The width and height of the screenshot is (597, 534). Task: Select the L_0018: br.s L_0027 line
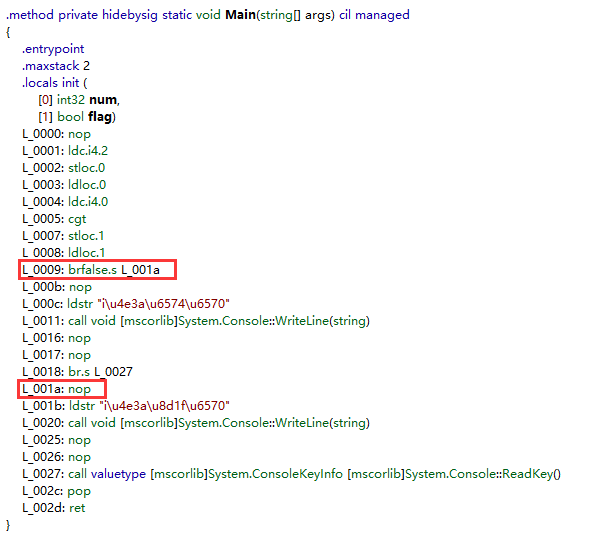tap(77, 372)
